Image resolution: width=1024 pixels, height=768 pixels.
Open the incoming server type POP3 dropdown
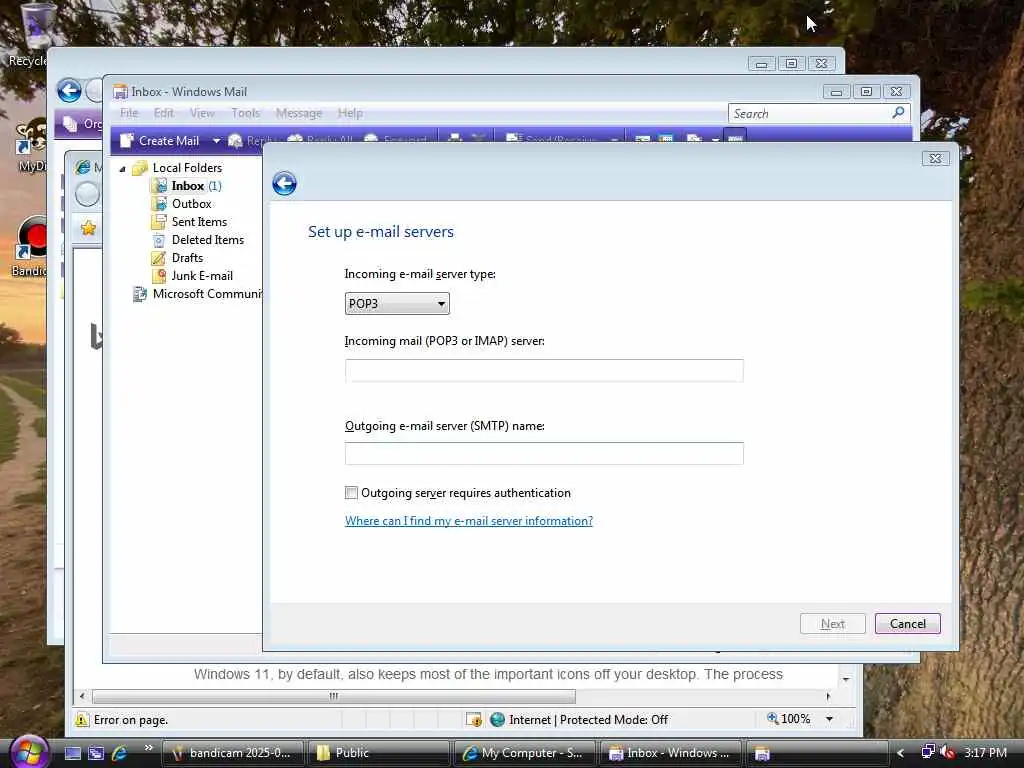coord(396,304)
